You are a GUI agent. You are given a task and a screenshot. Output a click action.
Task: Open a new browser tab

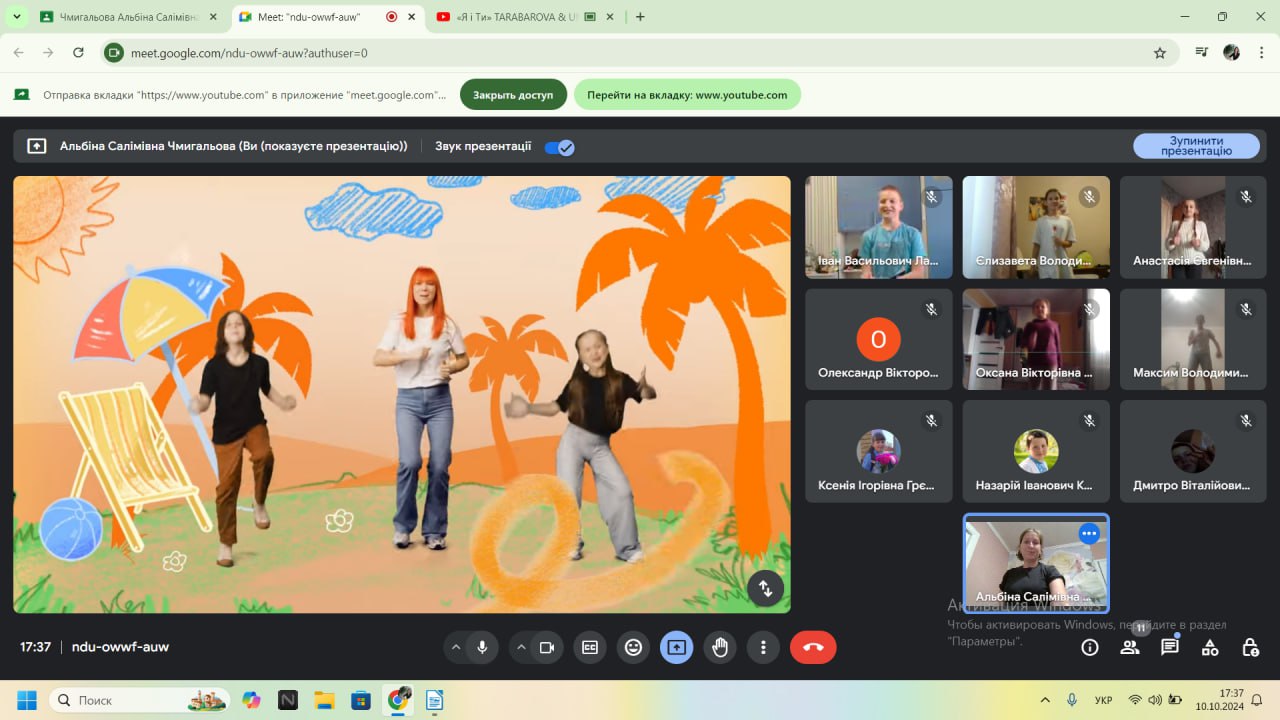(x=640, y=17)
